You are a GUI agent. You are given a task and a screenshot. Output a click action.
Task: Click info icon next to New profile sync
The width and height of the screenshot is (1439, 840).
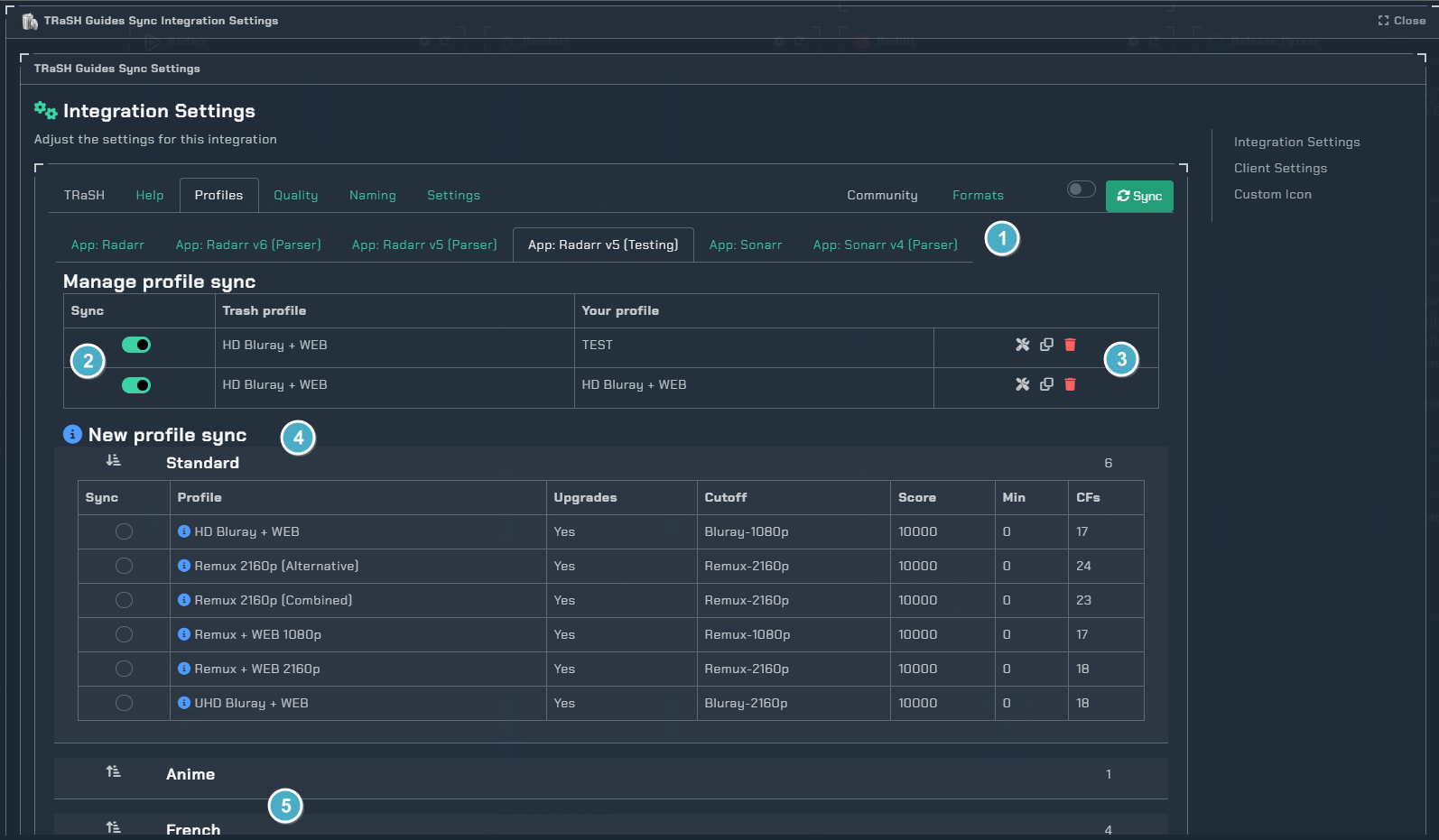pyautogui.click(x=72, y=434)
